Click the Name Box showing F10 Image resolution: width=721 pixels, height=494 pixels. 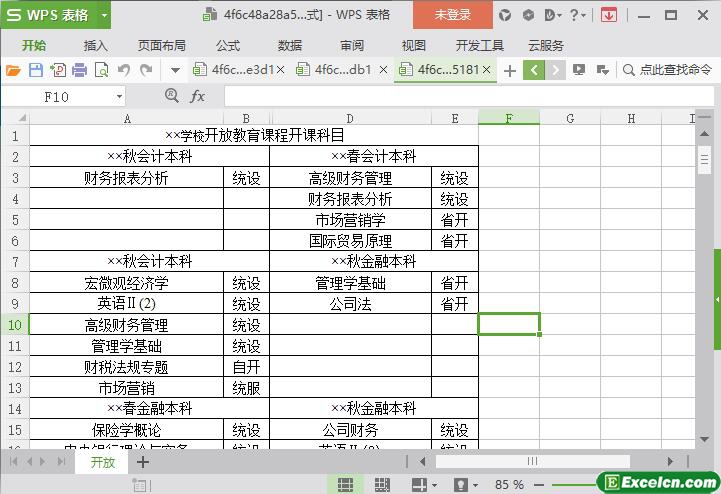[57, 97]
